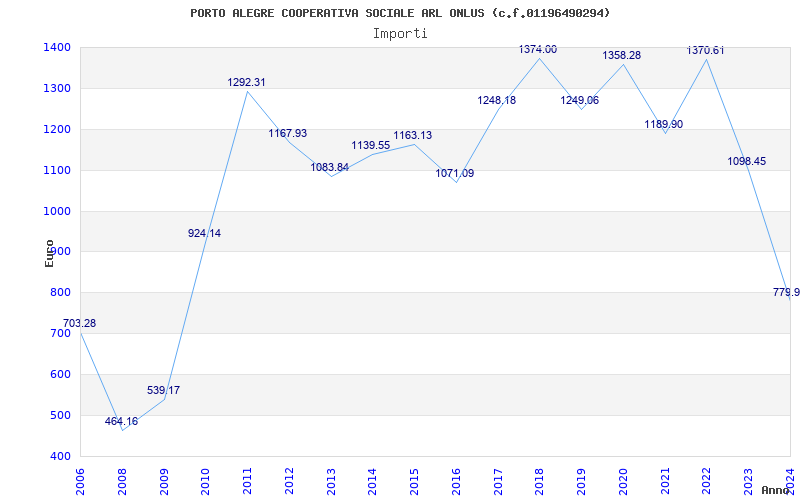This screenshot has height=500, width=800.
Task: Click the Anno x-axis title
Action: coord(776,490)
